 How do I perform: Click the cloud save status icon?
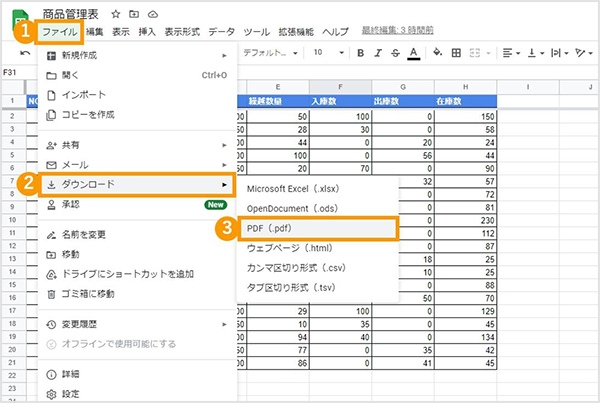(153, 14)
